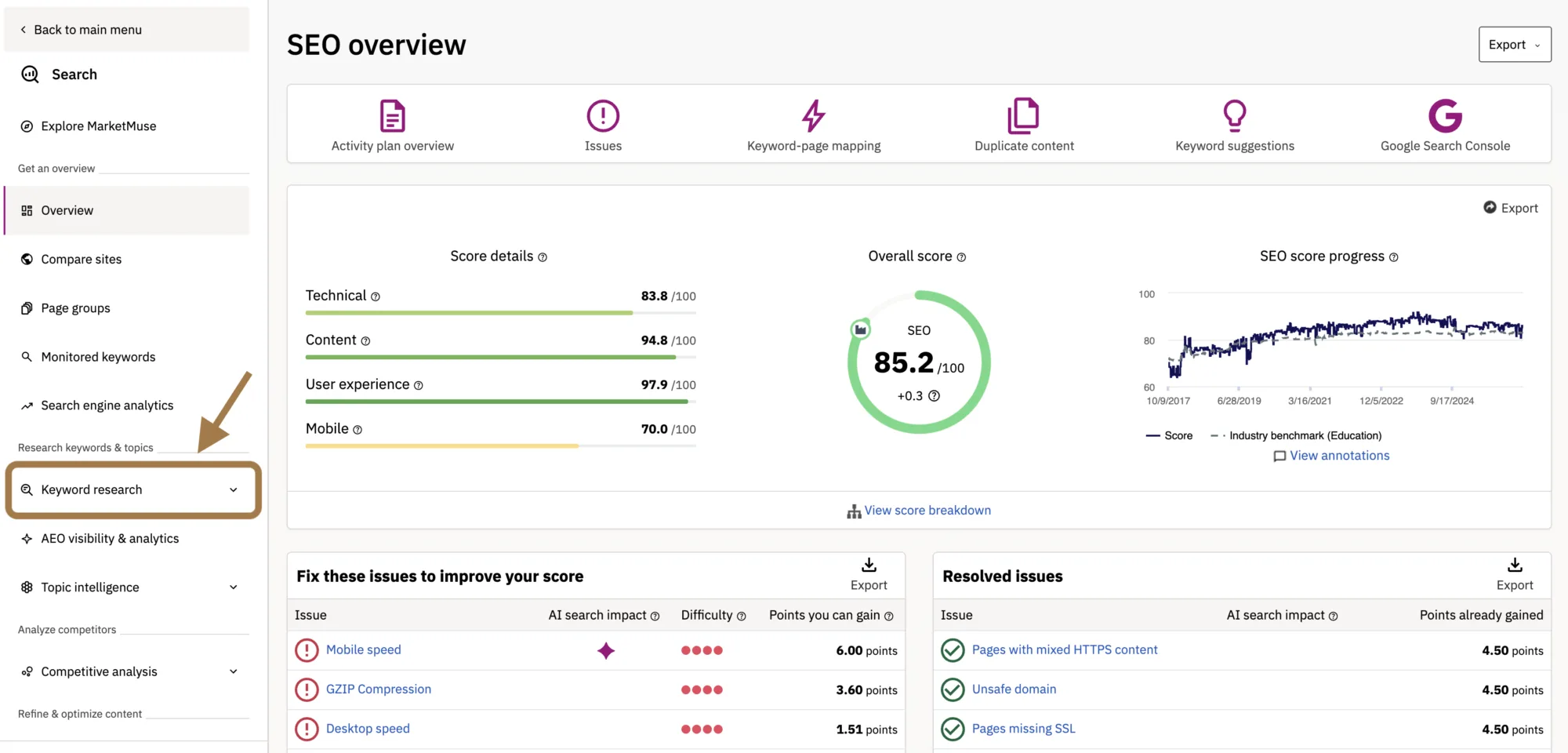Click the Industry benchmark legend entry
The image size is (1568, 753).
click(1296, 436)
